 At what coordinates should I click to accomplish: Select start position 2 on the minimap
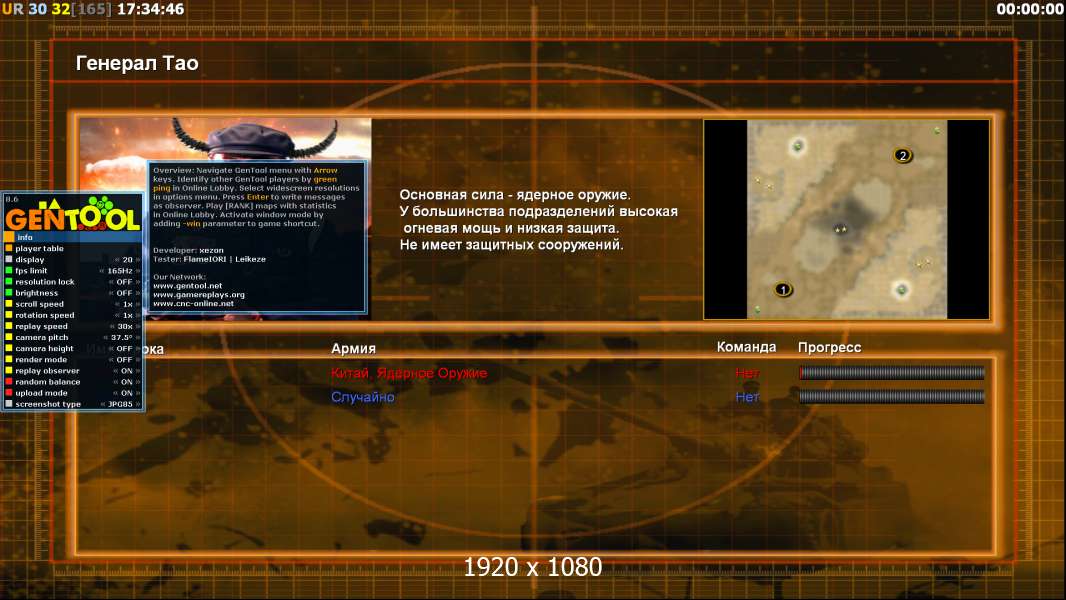point(903,156)
